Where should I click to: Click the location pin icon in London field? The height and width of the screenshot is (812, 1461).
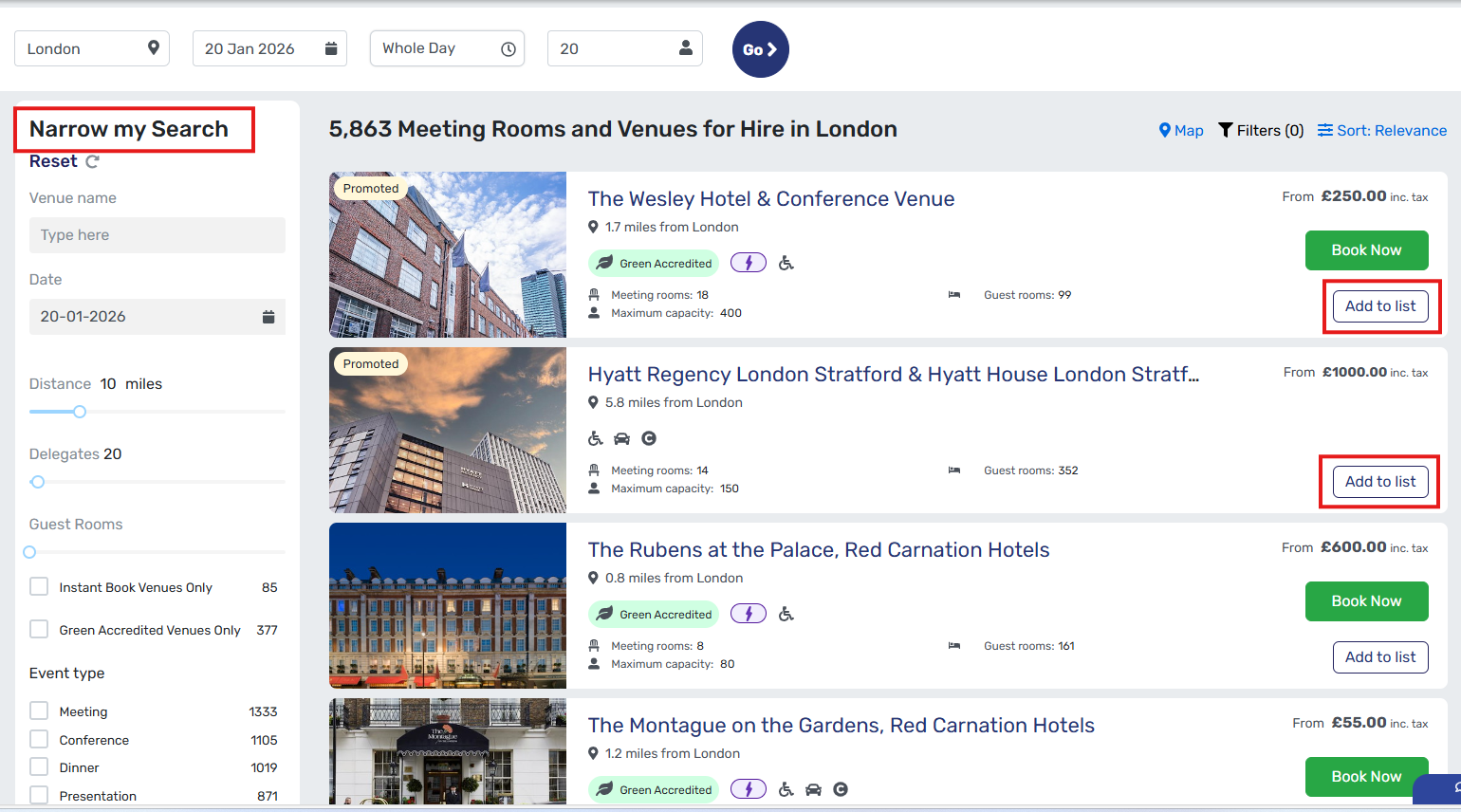tap(154, 47)
